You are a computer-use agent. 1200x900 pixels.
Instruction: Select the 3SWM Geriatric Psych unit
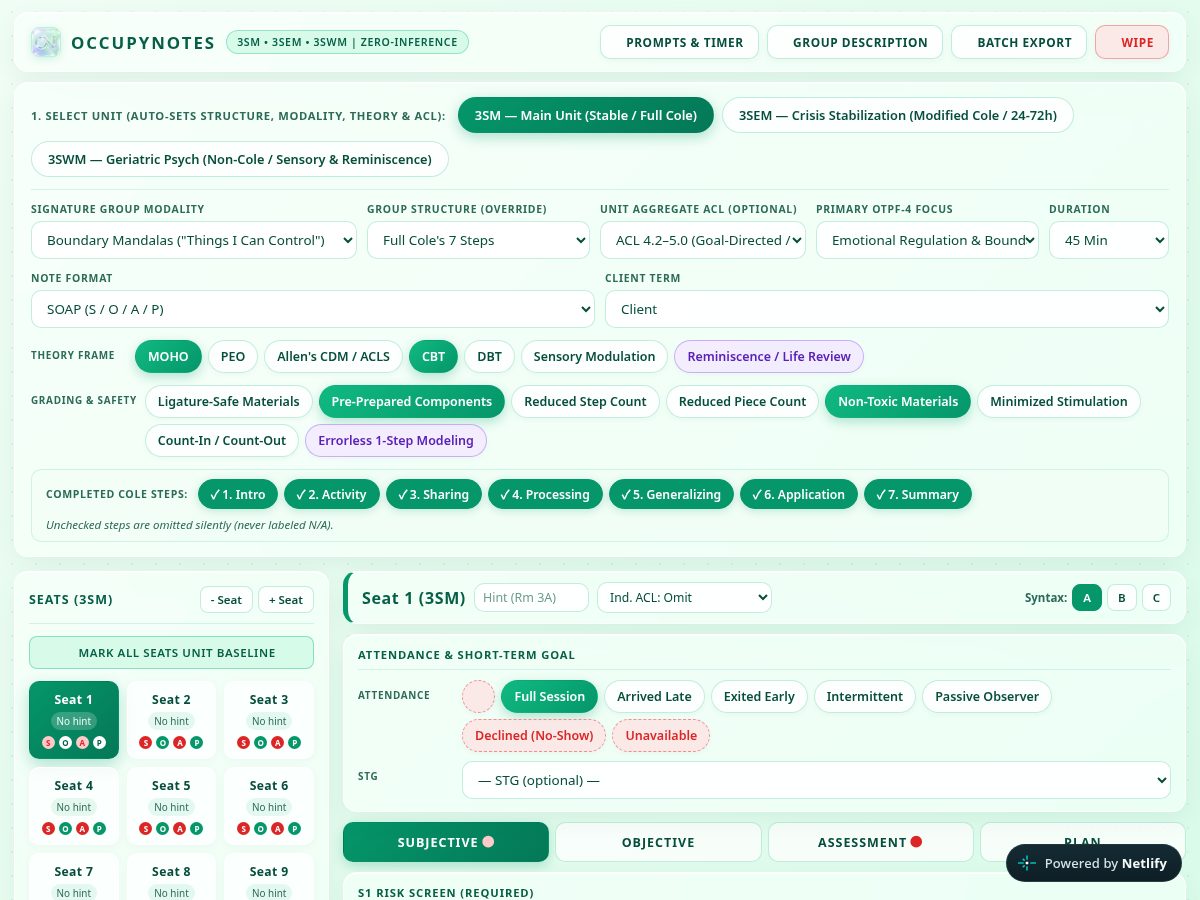click(x=240, y=159)
